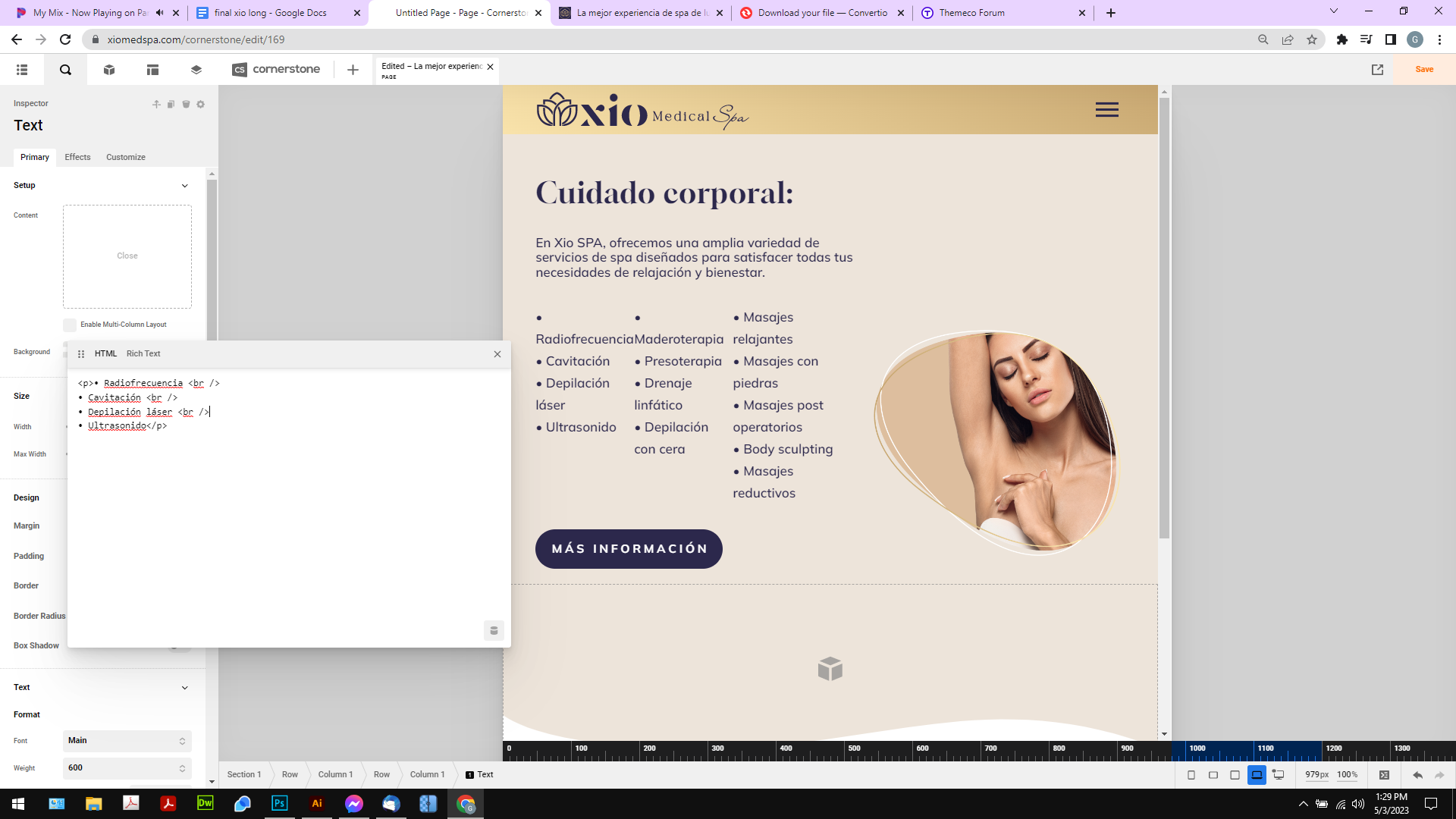The image size is (1456, 819).
Task: Toggle the hamburger menu on preview
Action: click(1106, 110)
